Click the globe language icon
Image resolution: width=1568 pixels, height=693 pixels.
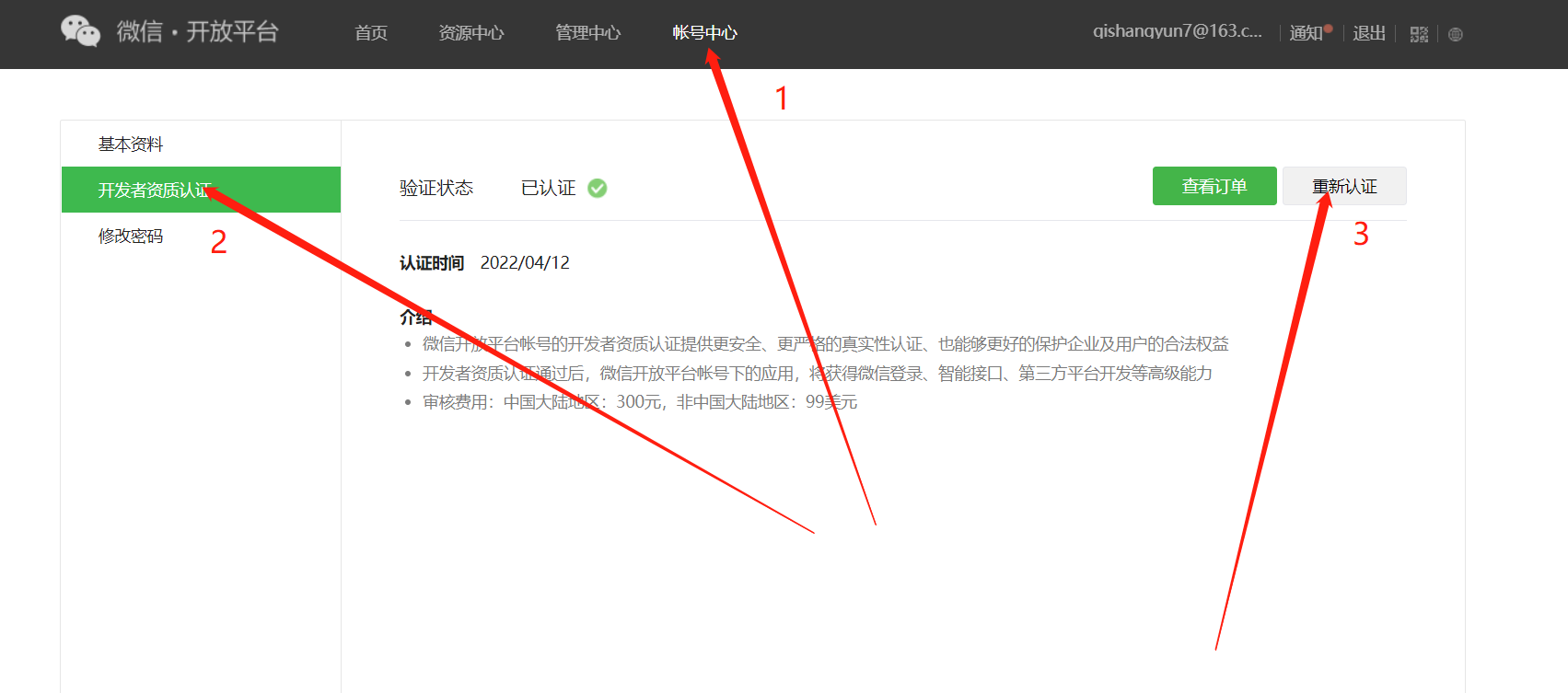[x=1456, y=34]
